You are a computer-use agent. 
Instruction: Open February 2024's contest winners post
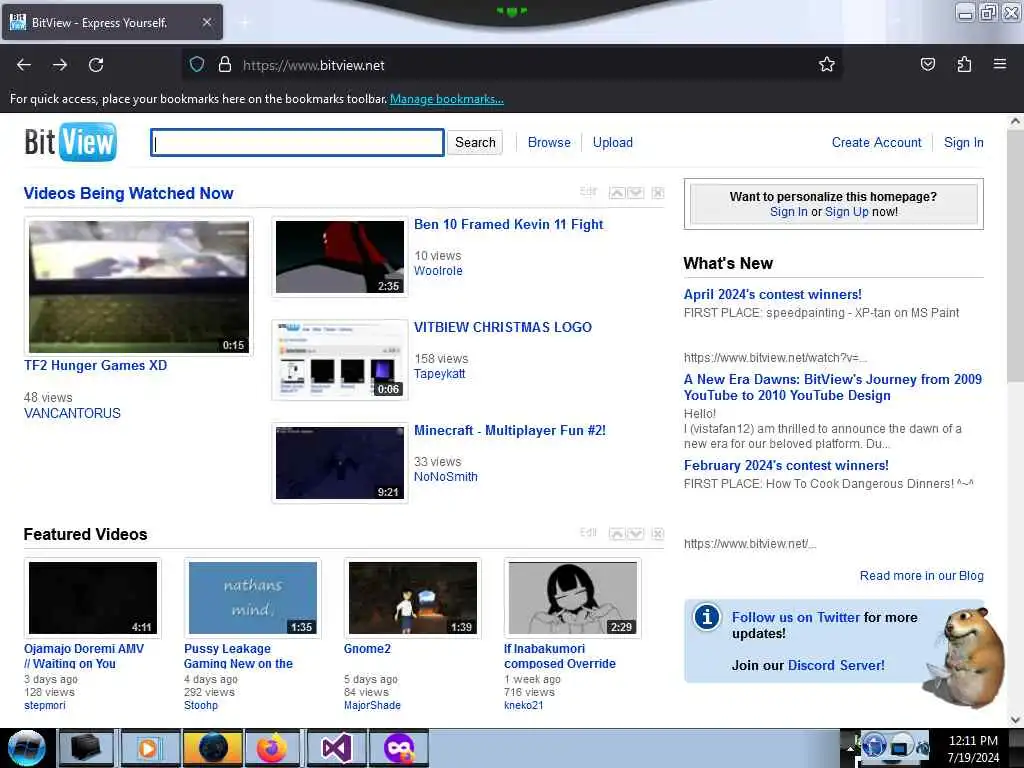(786, 466)
